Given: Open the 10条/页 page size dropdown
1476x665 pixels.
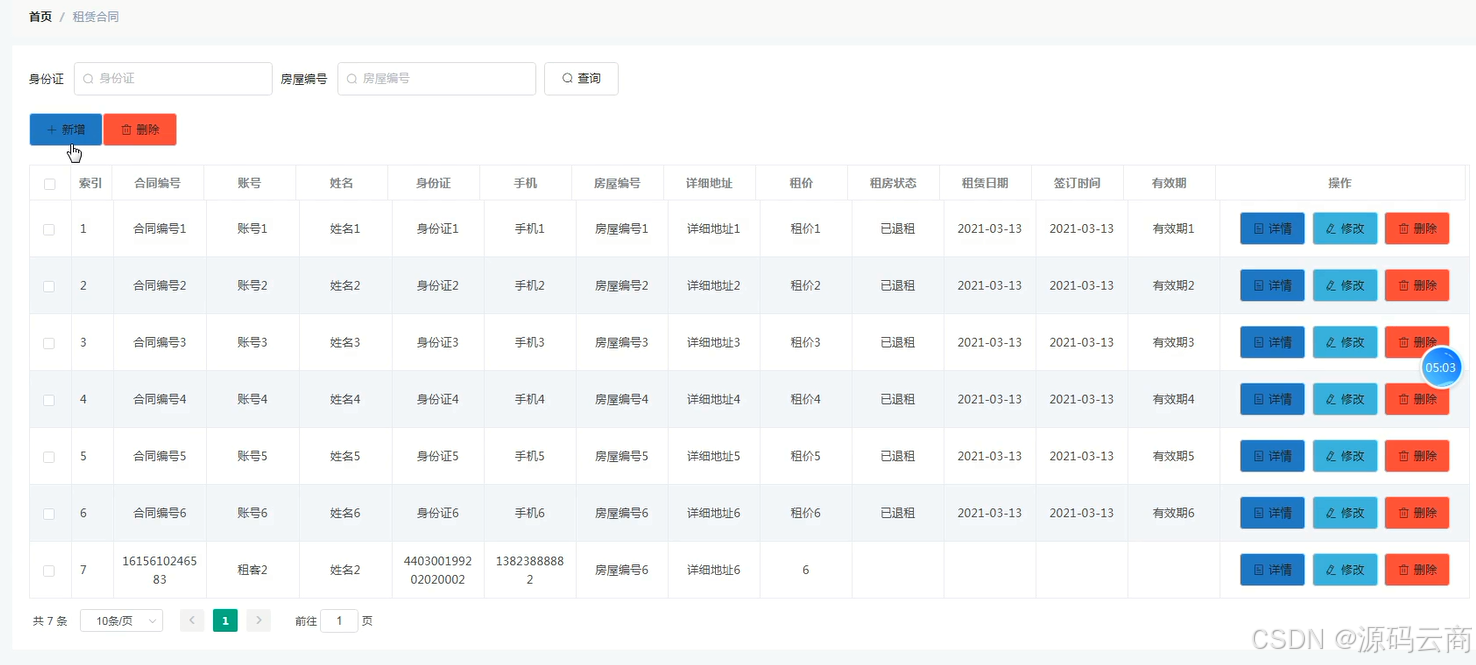Looking at the screenshot, I should point(121,621).
